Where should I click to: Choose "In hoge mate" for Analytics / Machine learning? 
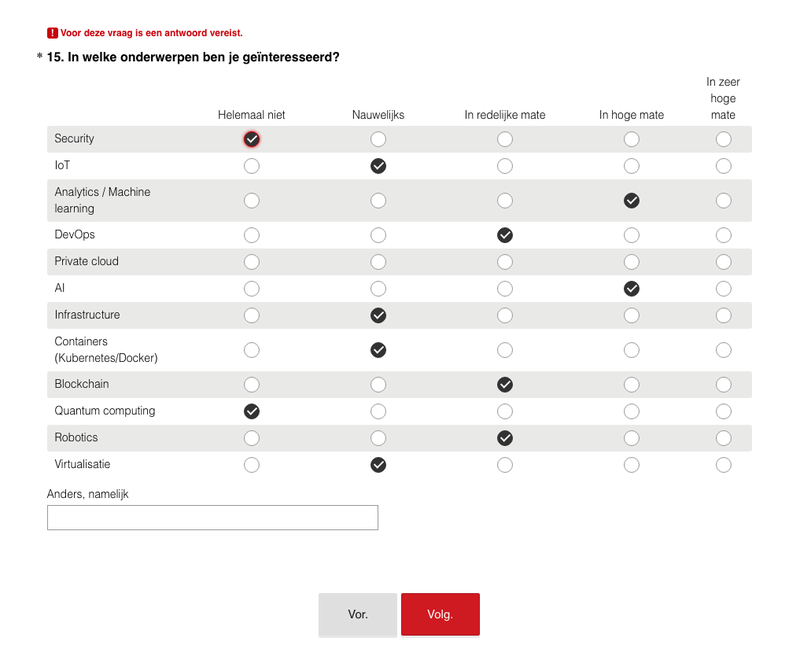[631, 200]
